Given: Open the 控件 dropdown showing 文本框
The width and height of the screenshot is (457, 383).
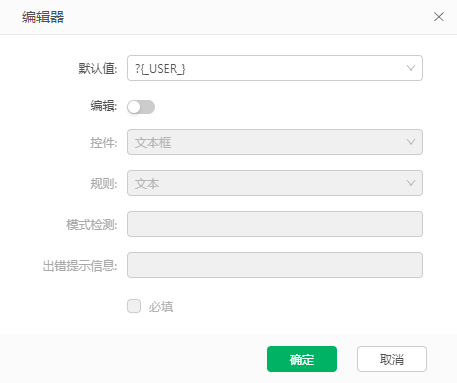Looking at the screenshot, I should click(275, 142).
